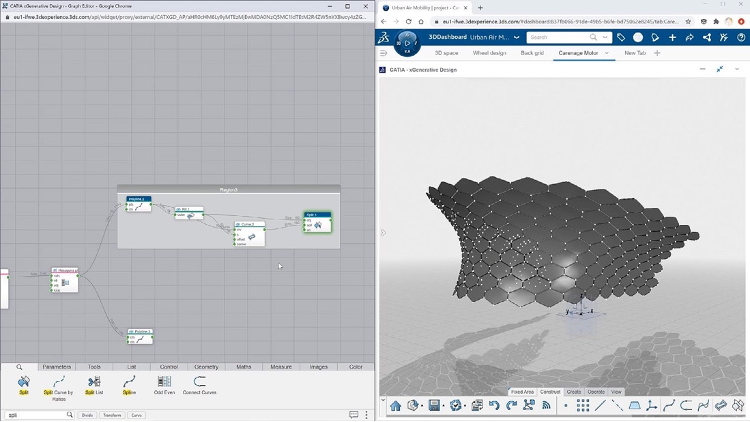Select the Plane tool
Viewport: 750px width, 422px height.
pos(634,406)
